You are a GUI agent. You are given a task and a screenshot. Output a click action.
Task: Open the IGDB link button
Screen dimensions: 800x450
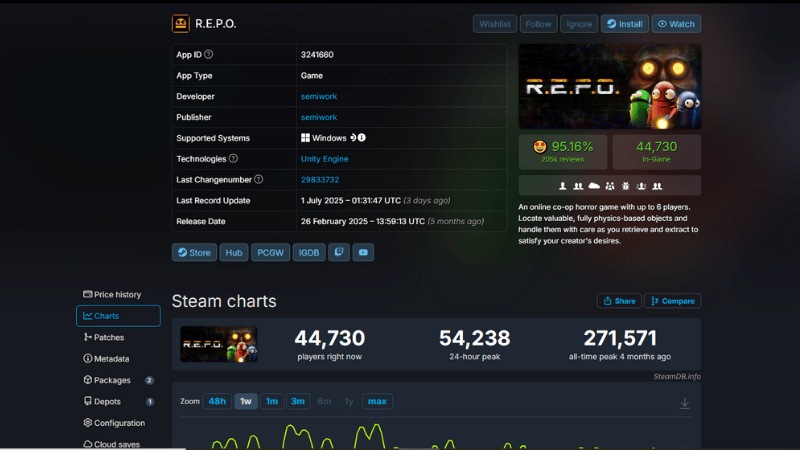[309, 253]
